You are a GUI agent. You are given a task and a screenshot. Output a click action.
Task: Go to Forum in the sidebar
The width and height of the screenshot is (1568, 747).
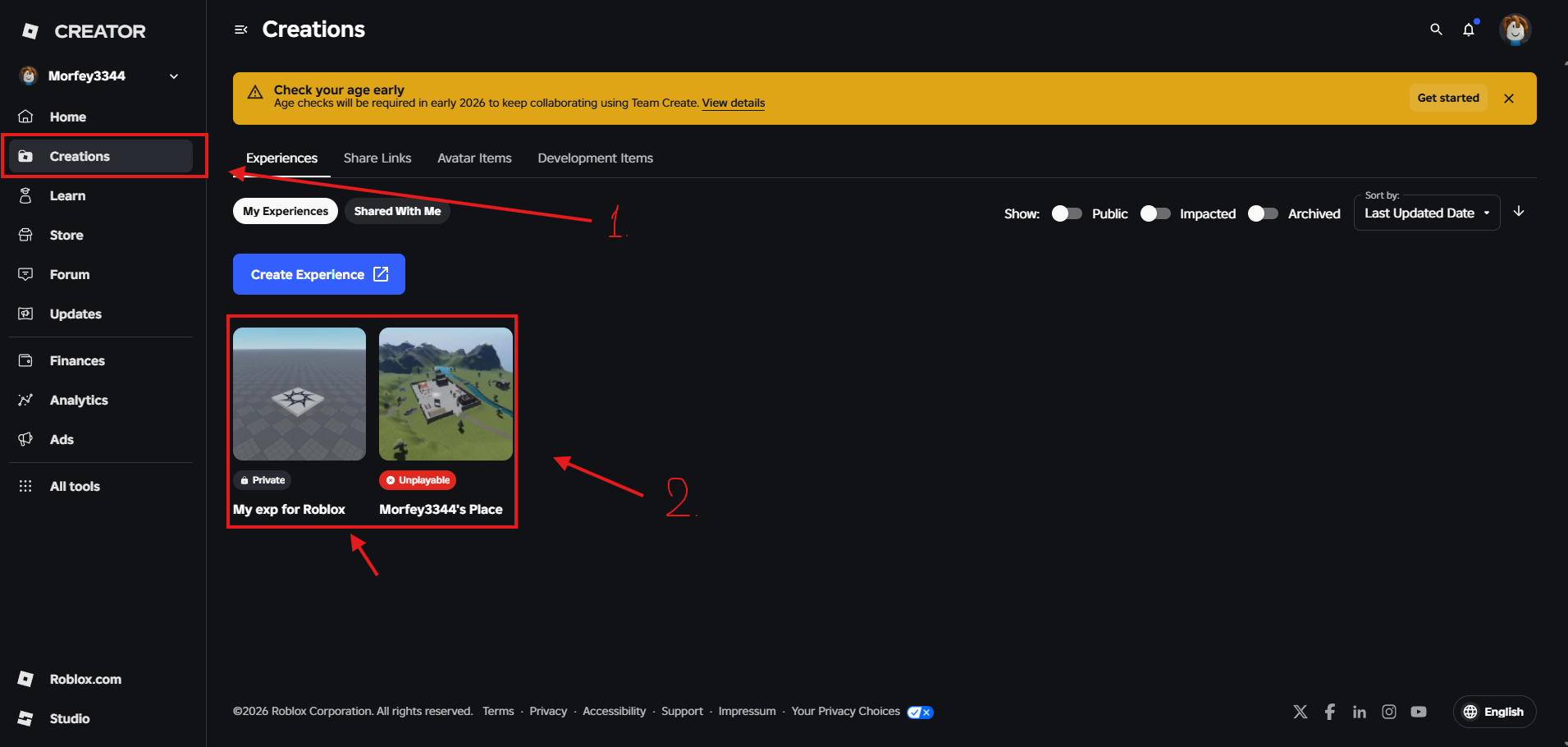point(100,274)
